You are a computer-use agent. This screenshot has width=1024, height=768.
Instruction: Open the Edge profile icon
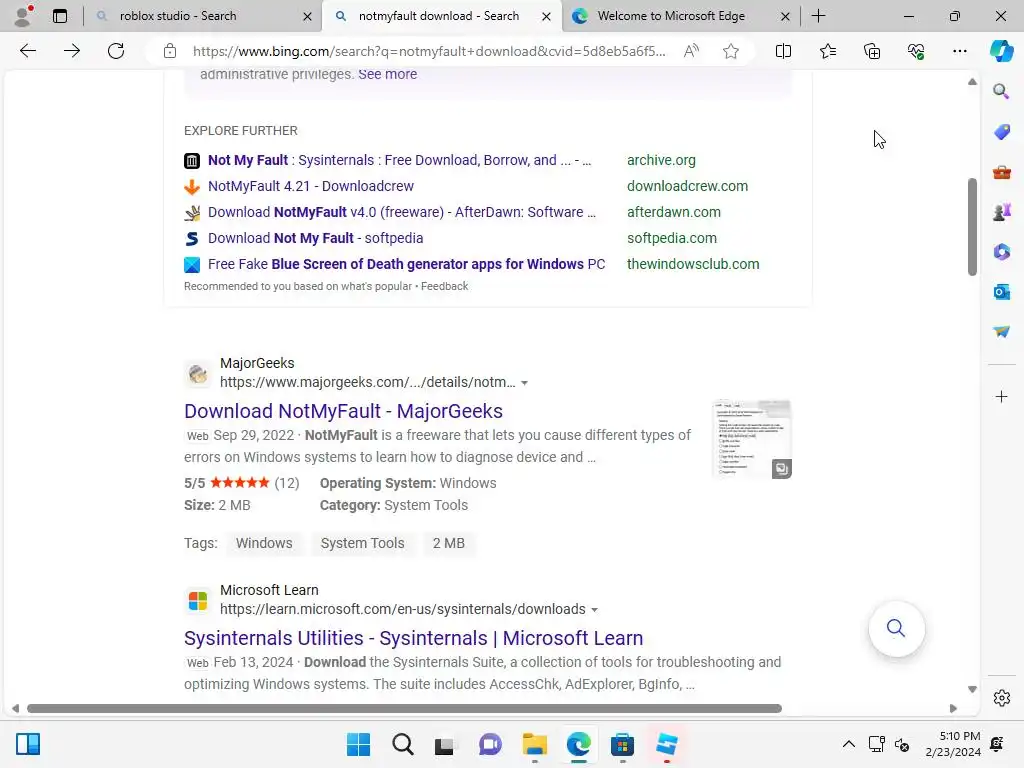click(x=24, y=16)
